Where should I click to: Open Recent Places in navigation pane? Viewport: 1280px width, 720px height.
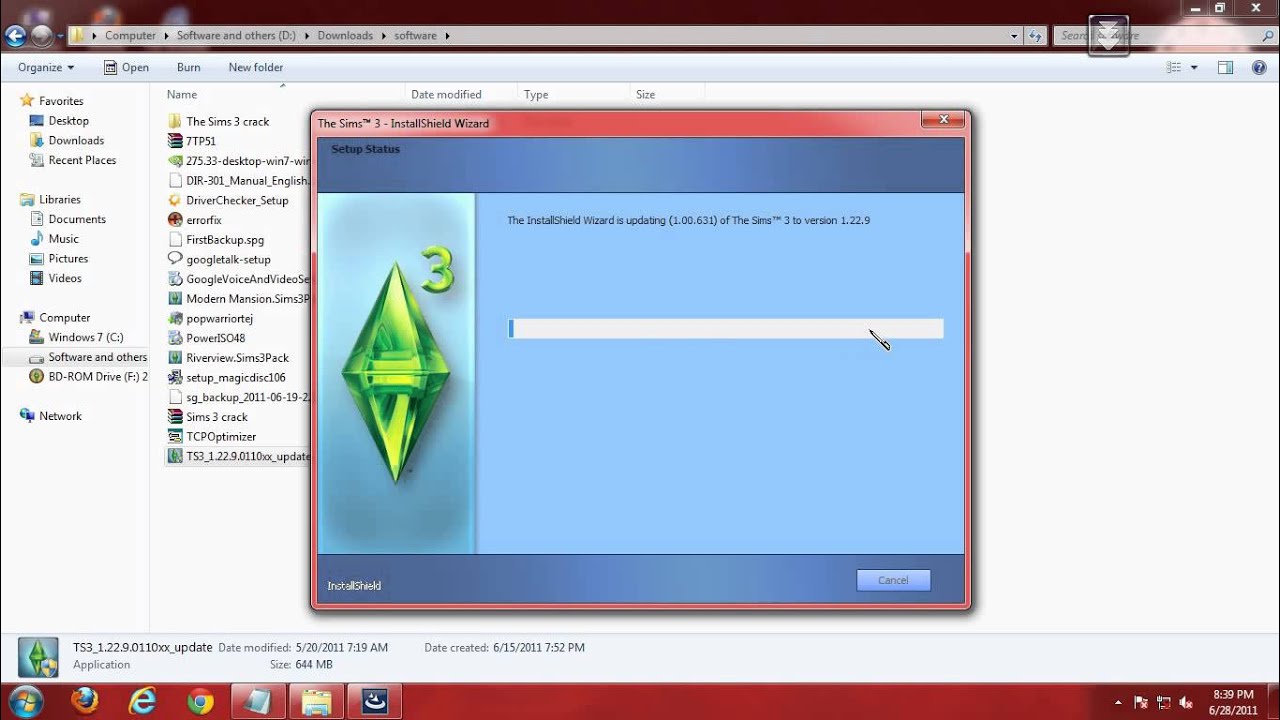pos(82,160)
